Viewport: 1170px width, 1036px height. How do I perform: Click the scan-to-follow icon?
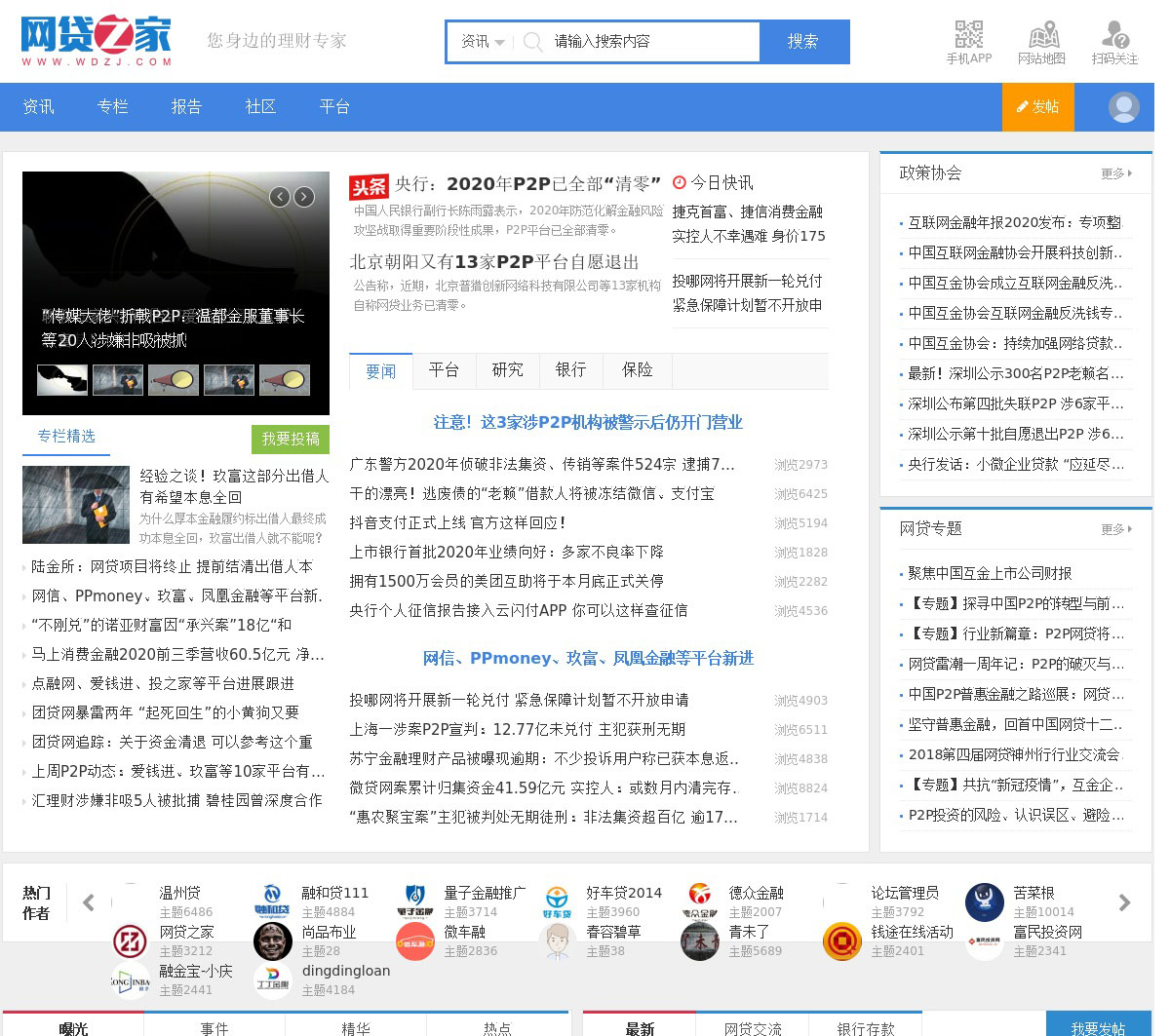(1114, 35)
